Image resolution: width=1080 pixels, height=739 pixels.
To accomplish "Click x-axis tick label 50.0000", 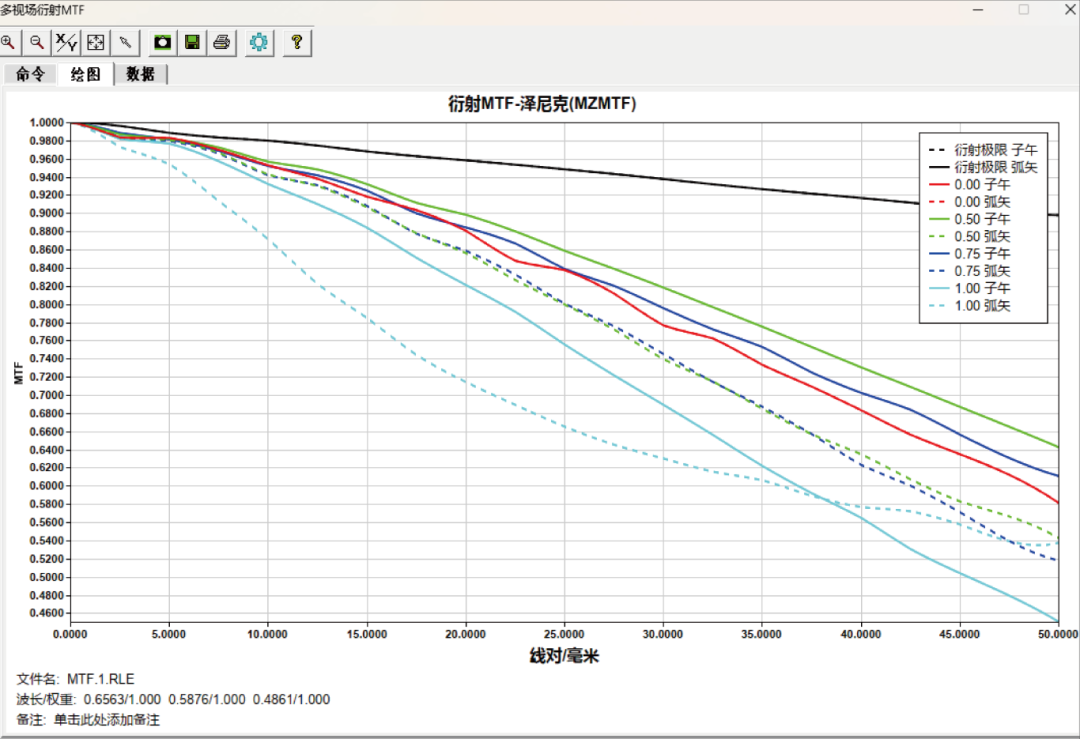I will tap(1057, 634).
